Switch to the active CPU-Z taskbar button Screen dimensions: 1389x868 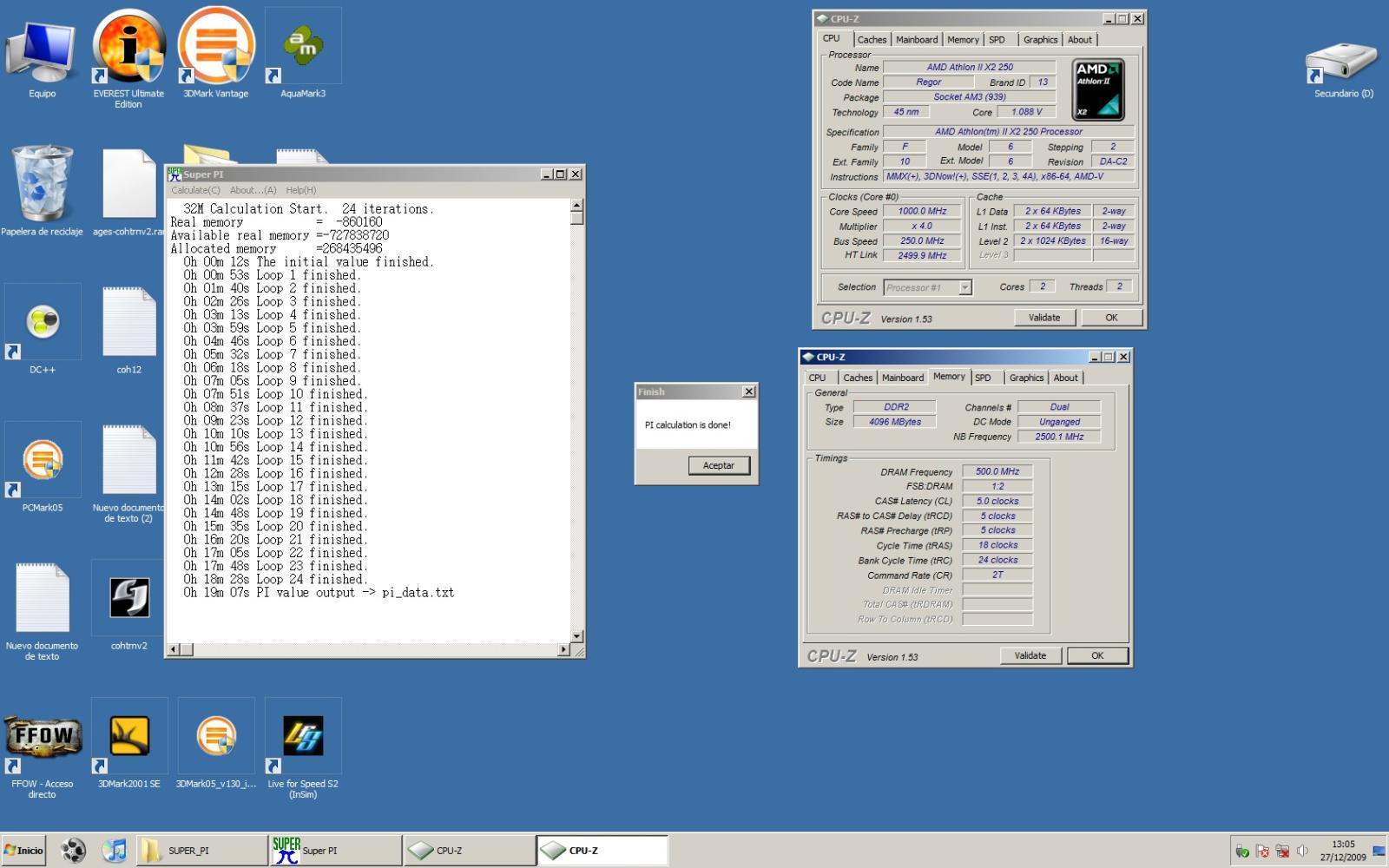click(x=602, y=850)
